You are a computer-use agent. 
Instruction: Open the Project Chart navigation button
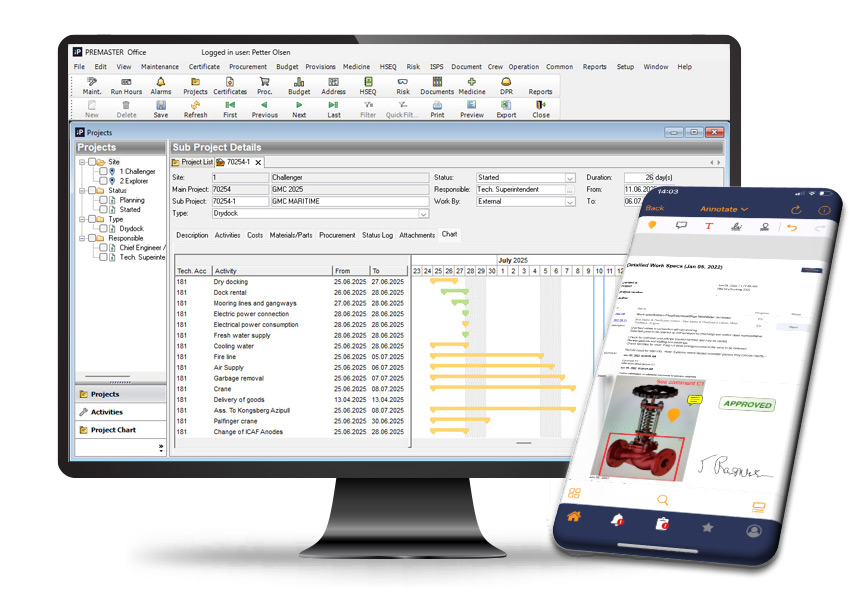pos(120,430)
